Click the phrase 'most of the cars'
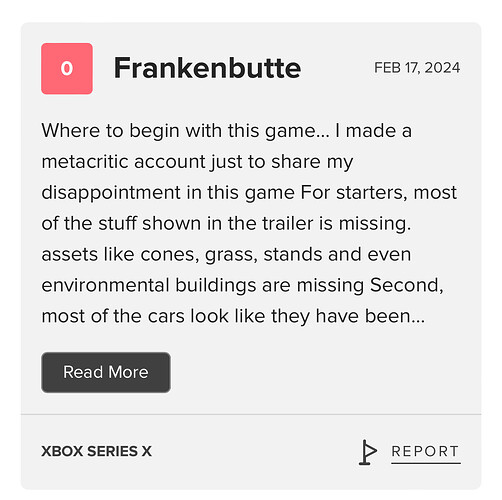The height and width of the screenshot is (500, 502). point(113,316)
